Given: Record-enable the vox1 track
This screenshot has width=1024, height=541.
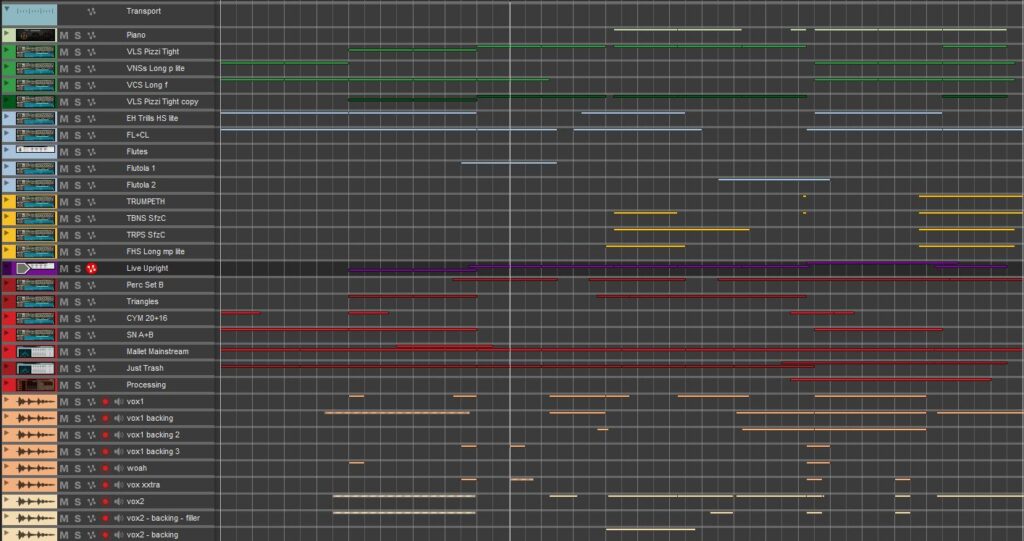Looking at the screenshot, I should (105, 402).
